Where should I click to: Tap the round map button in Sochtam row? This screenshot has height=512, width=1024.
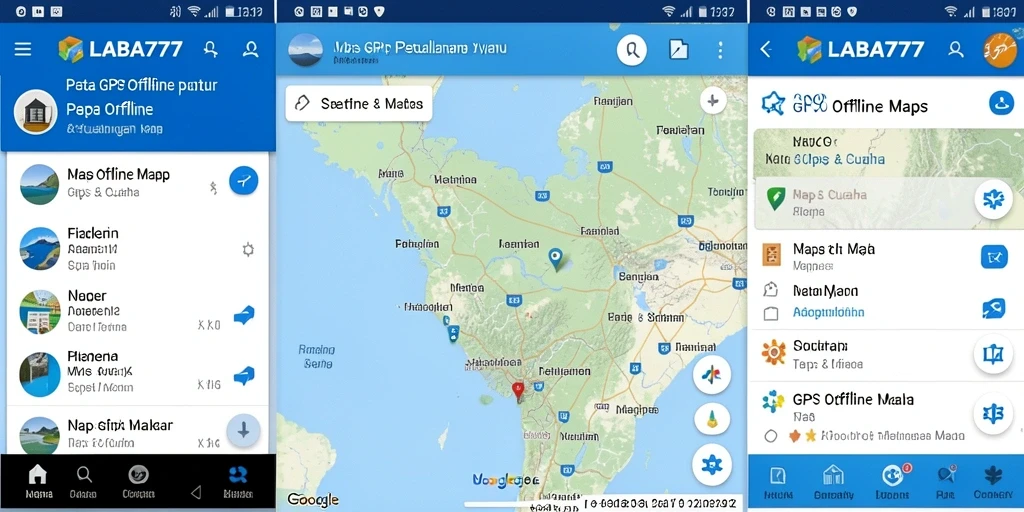[x=993, y=353]
